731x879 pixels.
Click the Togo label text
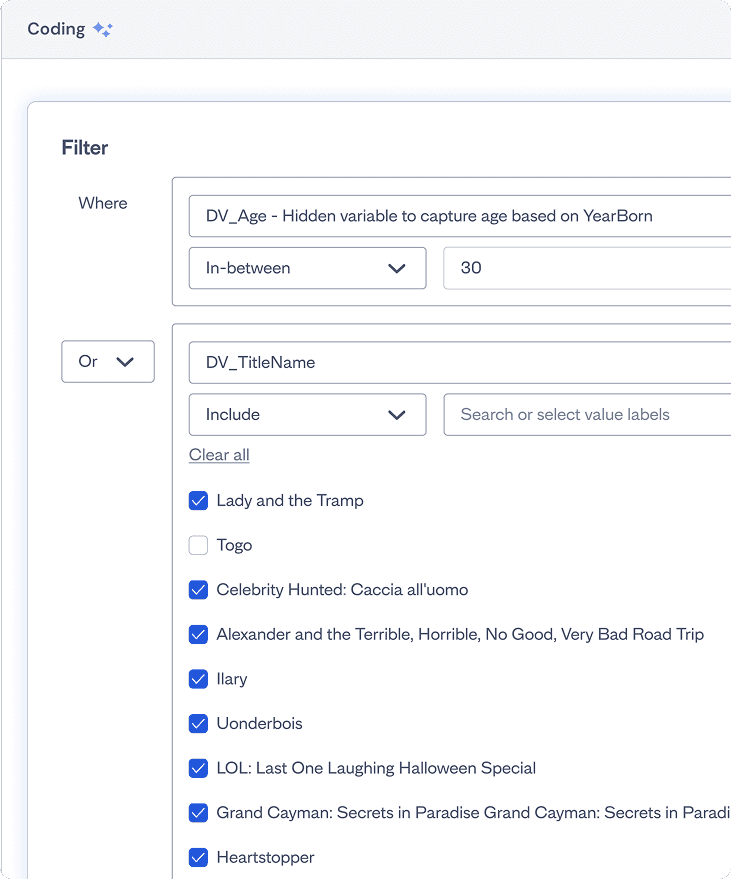[234, 545]
